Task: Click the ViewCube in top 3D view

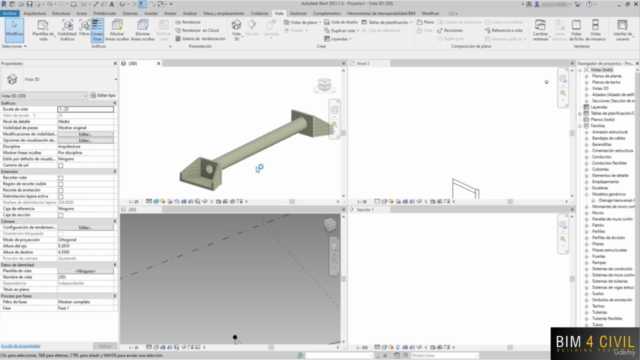Action: pos(324,85)
